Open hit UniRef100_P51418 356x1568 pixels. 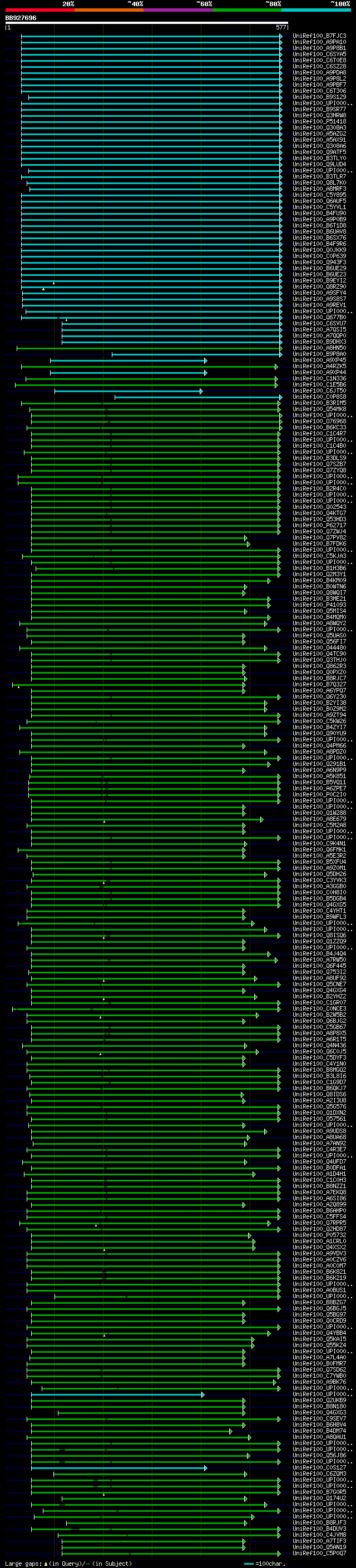tap(319, 122)
